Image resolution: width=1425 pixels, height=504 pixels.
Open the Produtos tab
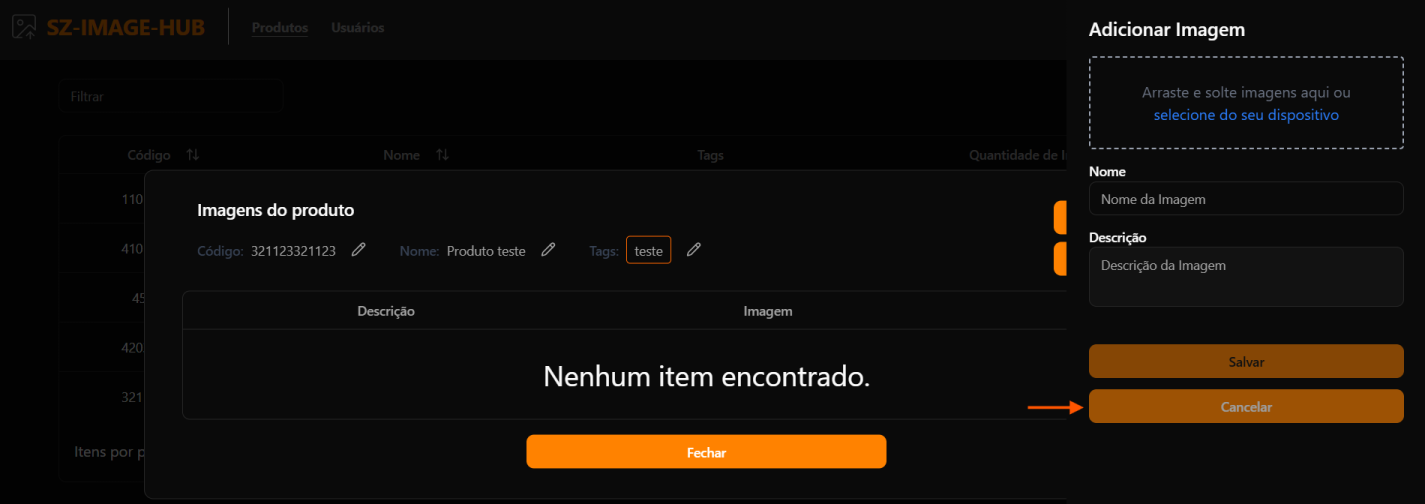click(x=280, y=28)
